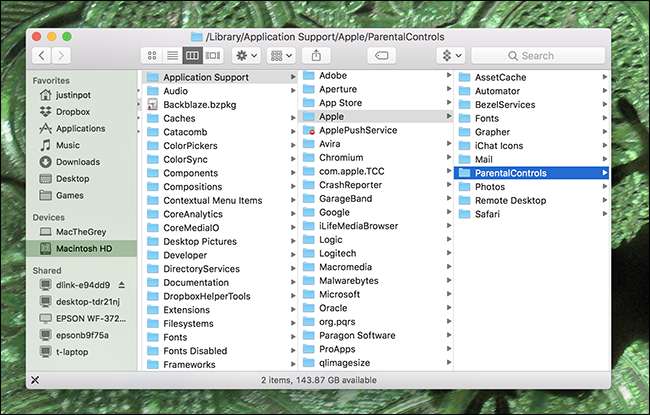Viewport: 650px width, 415px height.
Task: Expand Microsoft folder arrow
Action: (449, 294)
